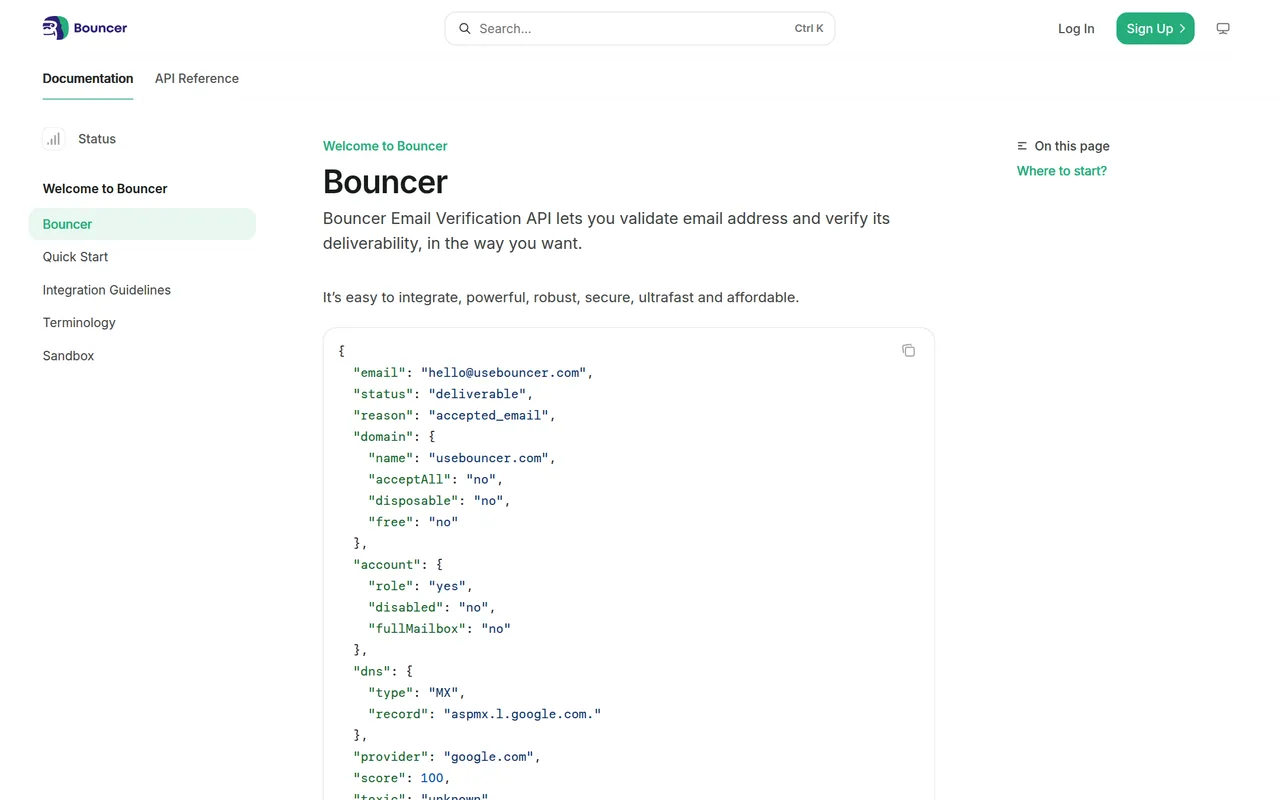Click the Status signal bars icon

click(x=54, y=139)
